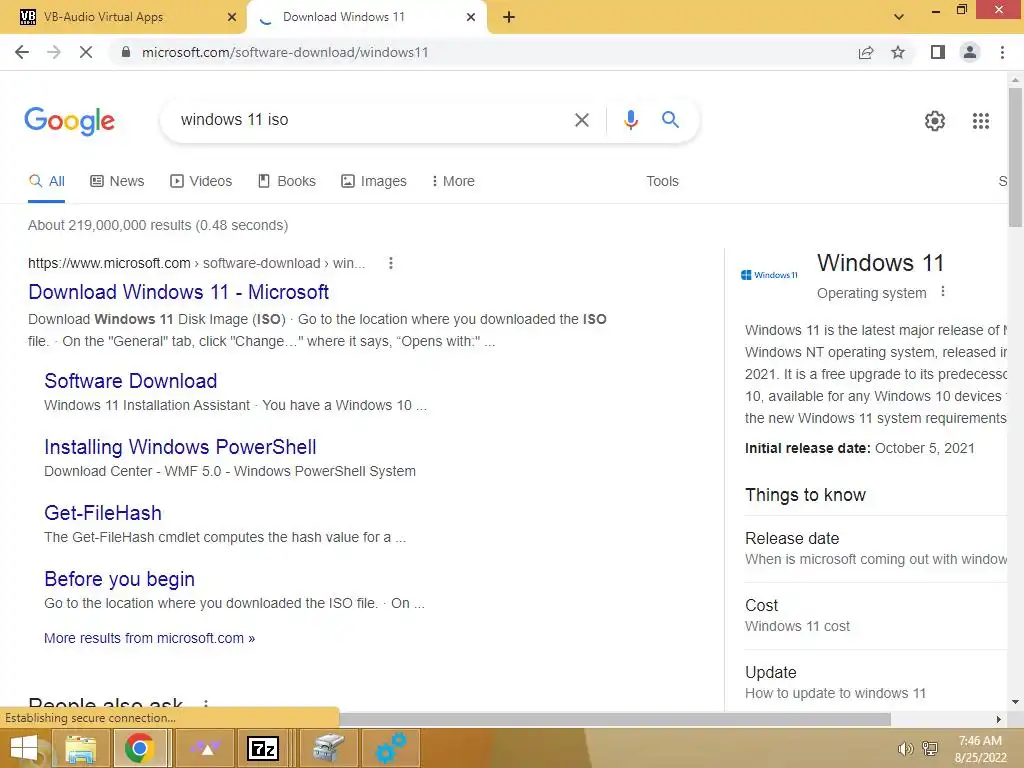Click the horizontal scrollbar right arrow
Screen dimensions: 1024x768
click(x=999, y=719)
